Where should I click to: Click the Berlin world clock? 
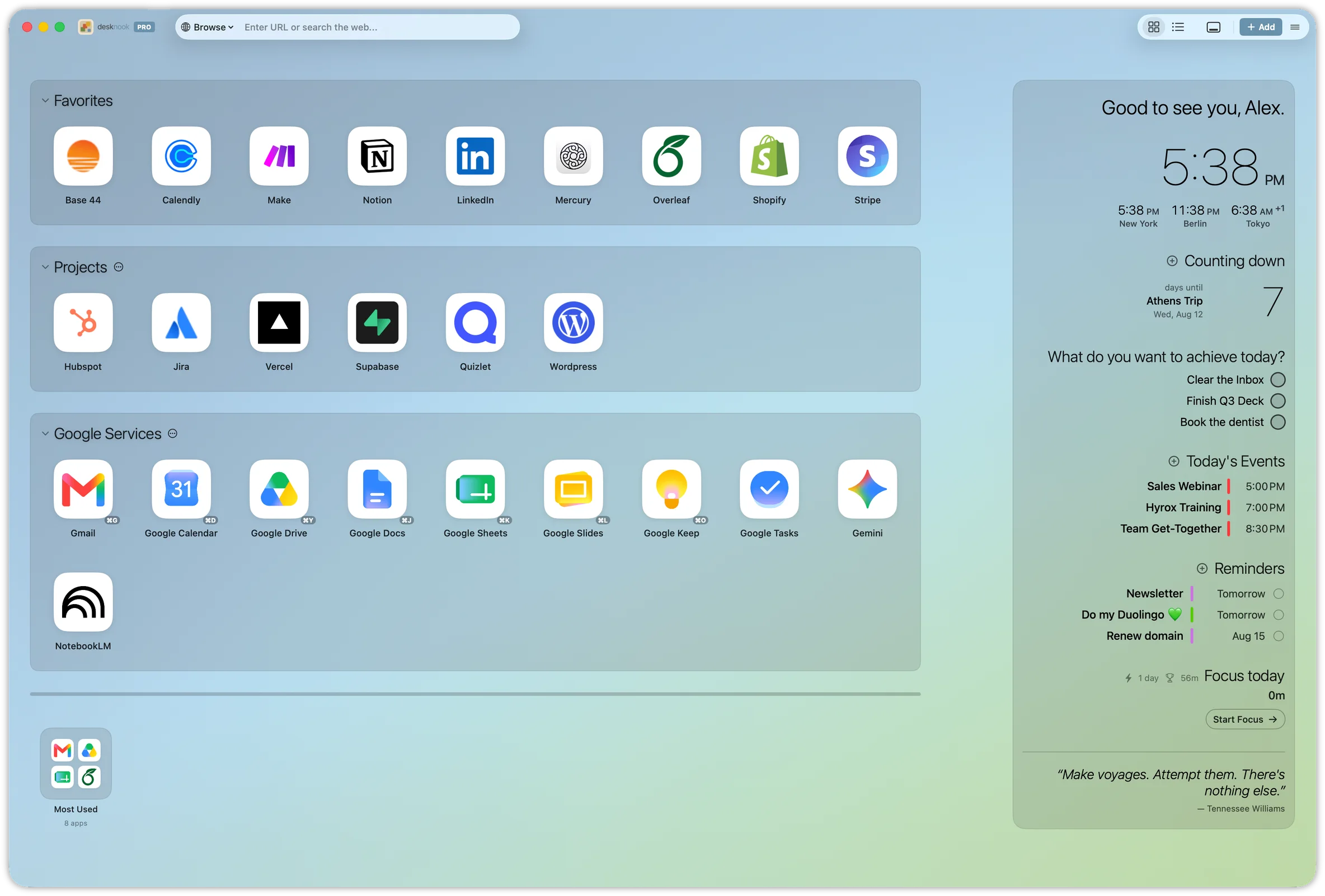pos(1195,216)
